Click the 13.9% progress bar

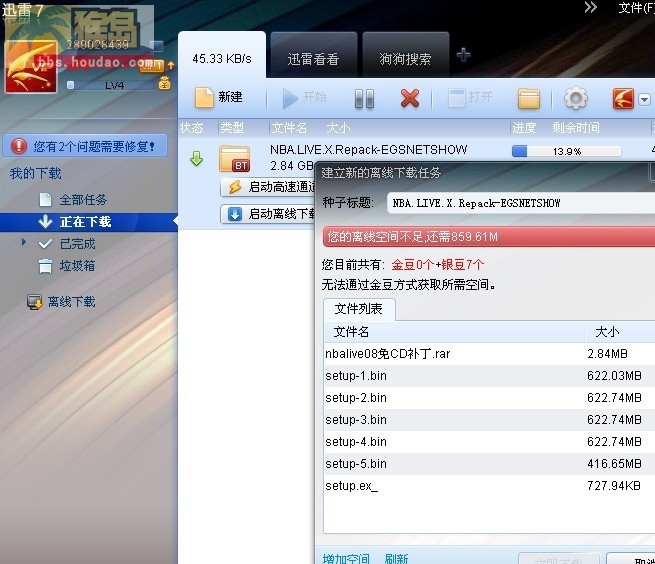click(566, 151)
